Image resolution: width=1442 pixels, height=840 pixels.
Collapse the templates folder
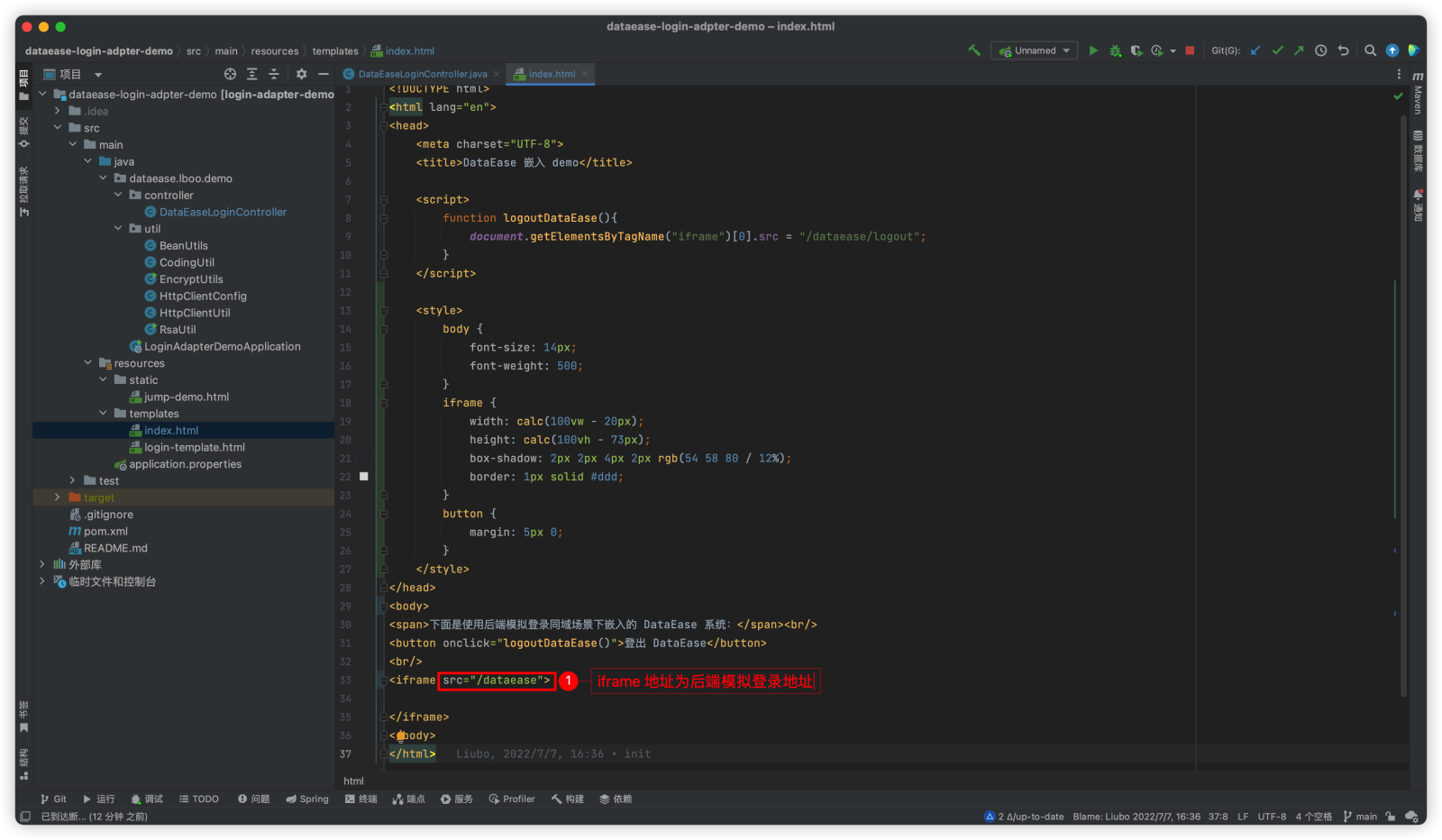coord(103,413)
